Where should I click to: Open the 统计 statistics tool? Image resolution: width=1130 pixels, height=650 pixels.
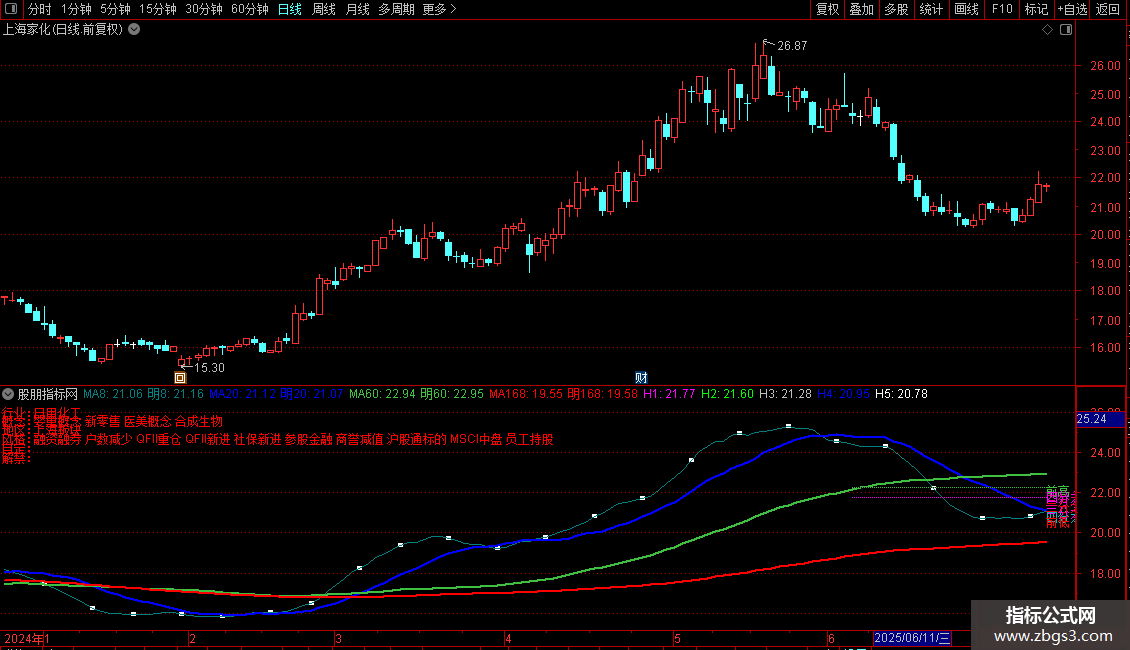(931, 9)
